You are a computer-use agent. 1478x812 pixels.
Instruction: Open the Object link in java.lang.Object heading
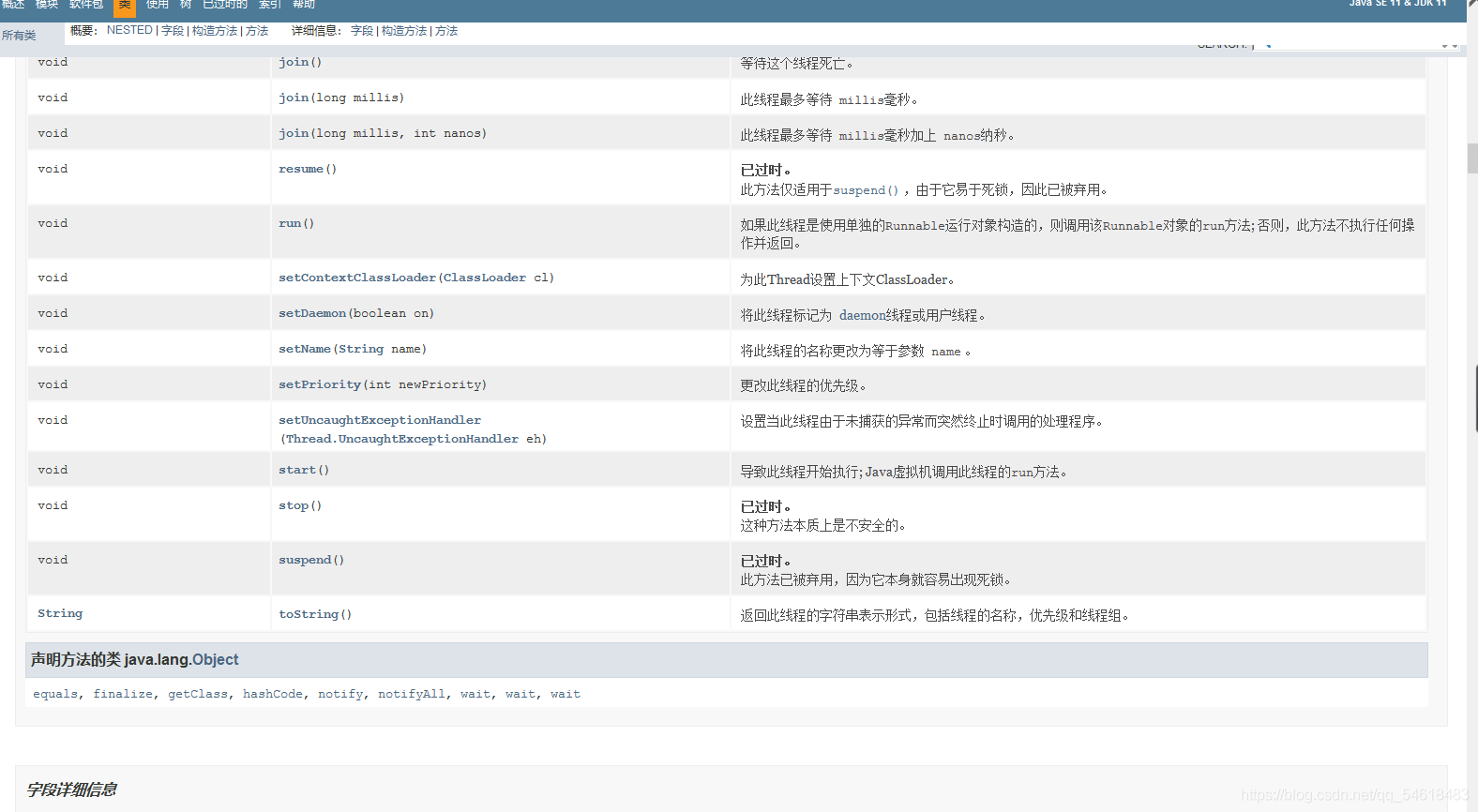216,660
